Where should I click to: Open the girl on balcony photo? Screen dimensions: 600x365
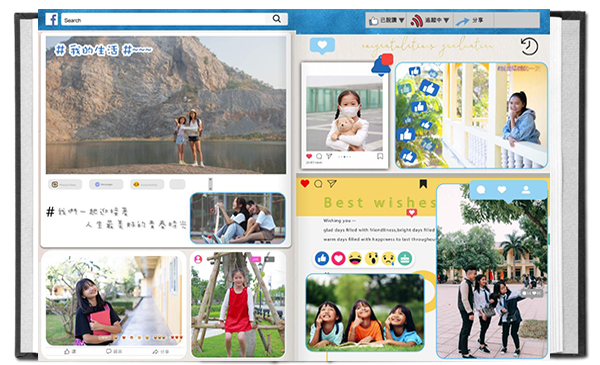(471, 115)
